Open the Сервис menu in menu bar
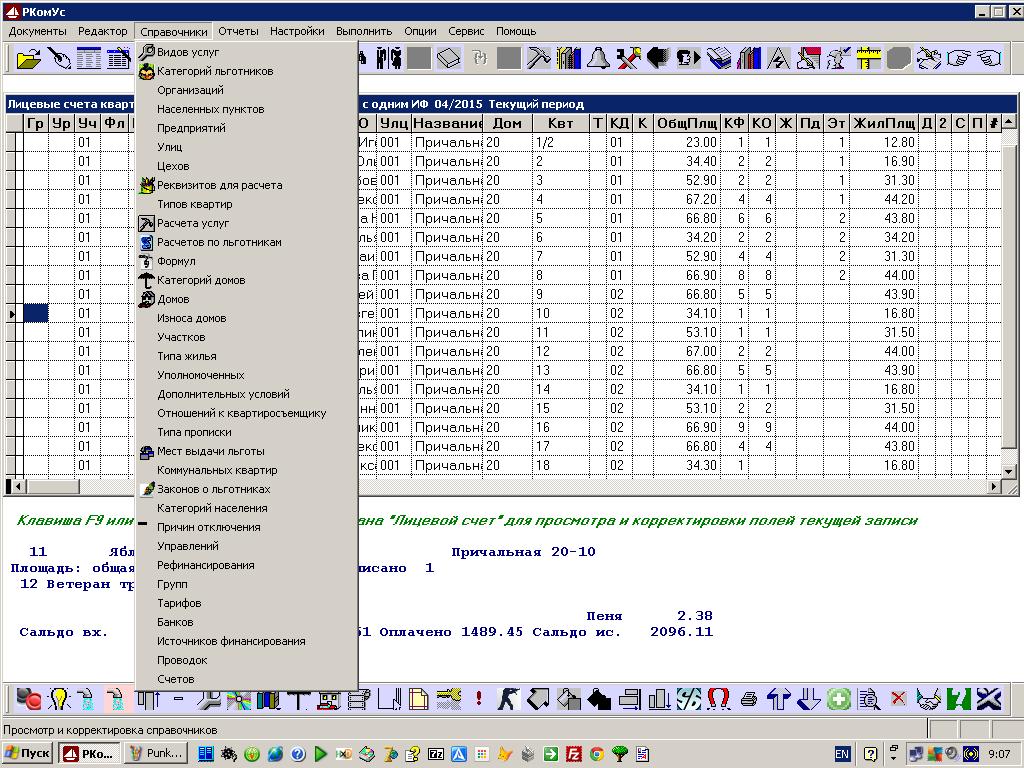 [466, 31]
